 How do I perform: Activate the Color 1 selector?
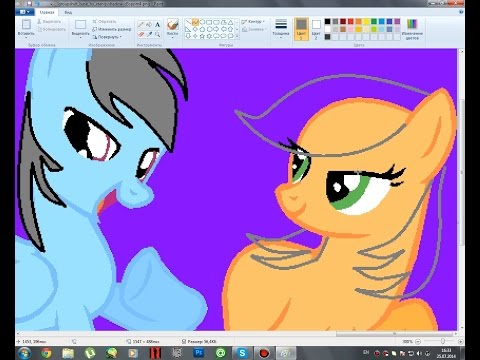point(301,29)
